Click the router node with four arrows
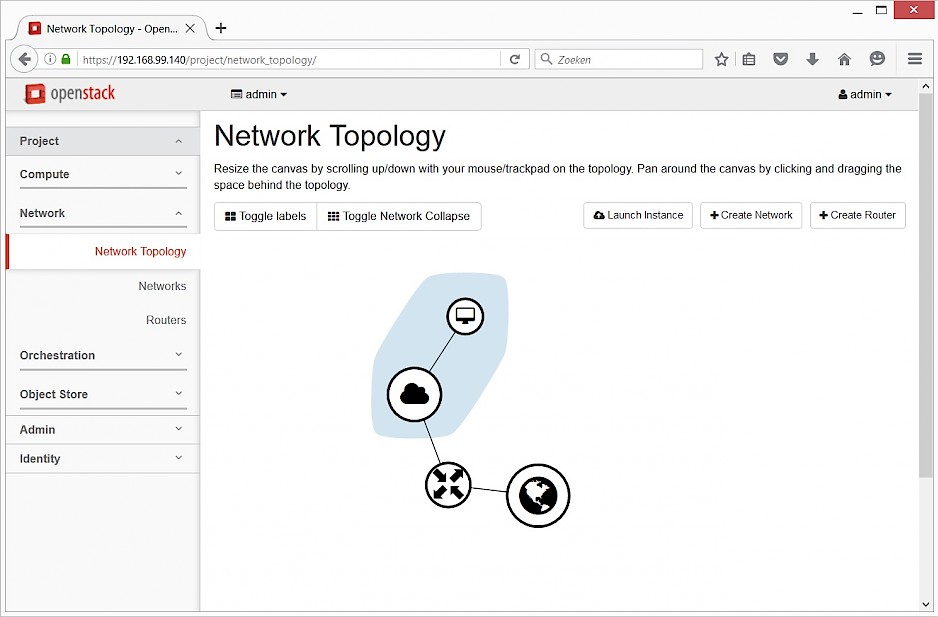The height and width of the screenshot is (617, 938). tap(448, 485)
